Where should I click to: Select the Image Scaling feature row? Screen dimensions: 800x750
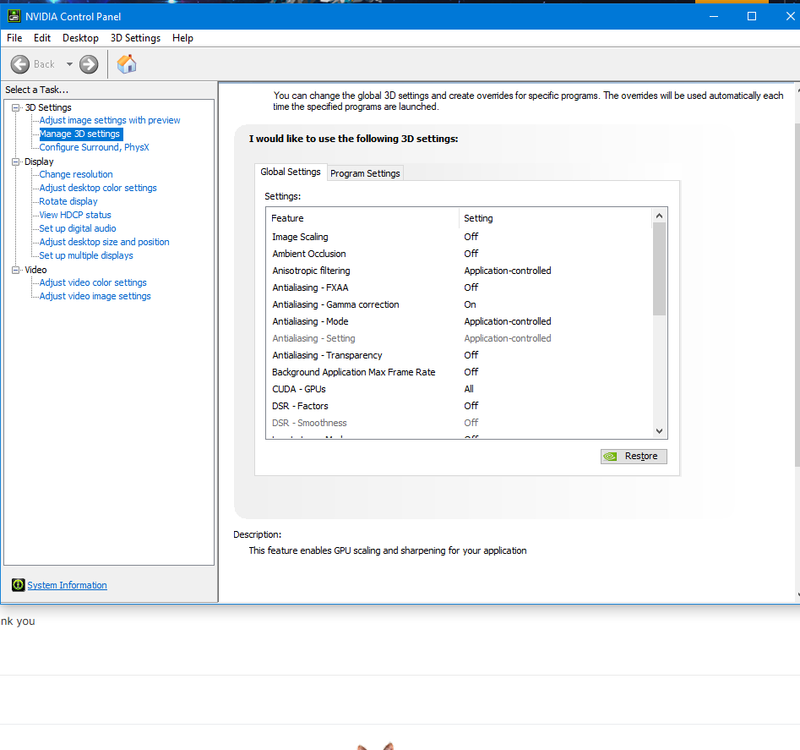coord(459,237)
